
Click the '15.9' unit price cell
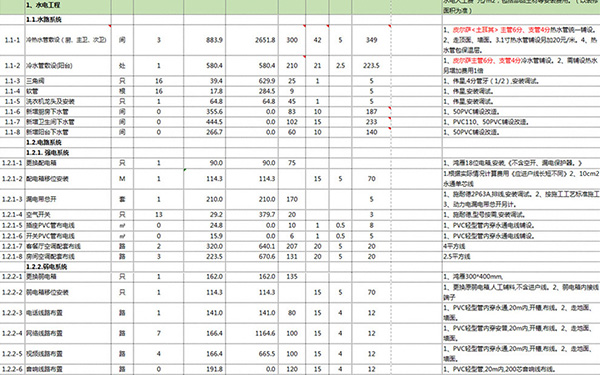pyautogui.click(x=204, y=236)
